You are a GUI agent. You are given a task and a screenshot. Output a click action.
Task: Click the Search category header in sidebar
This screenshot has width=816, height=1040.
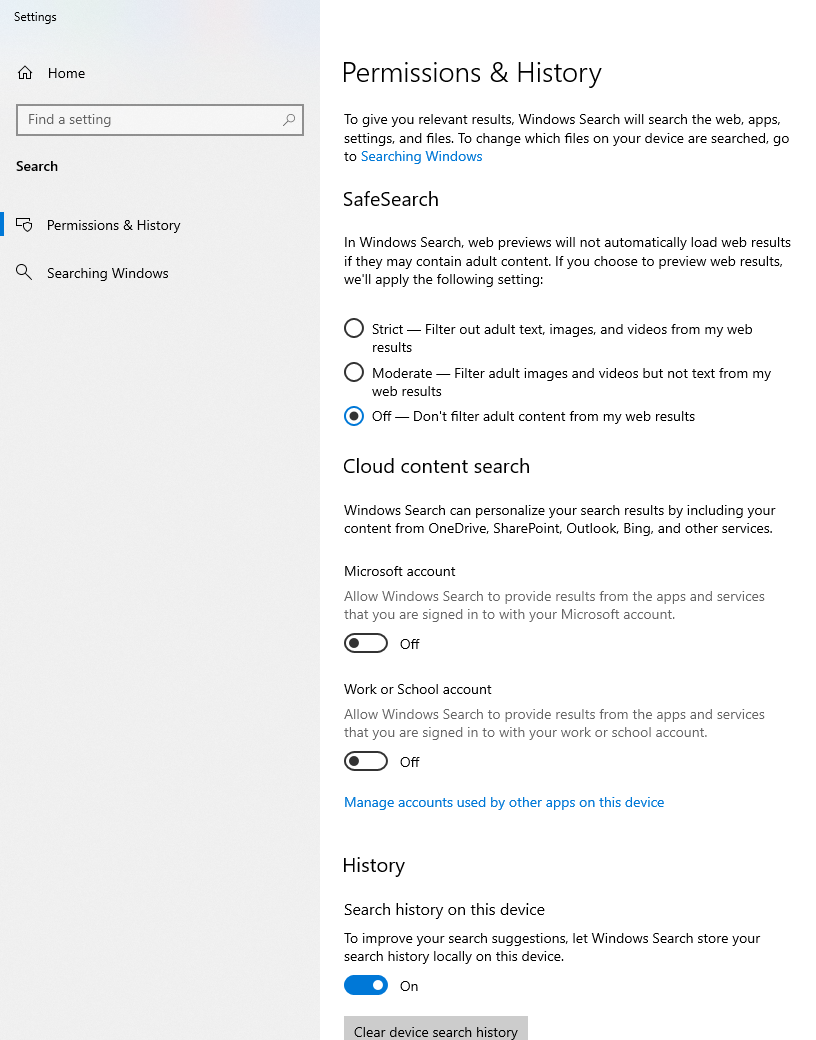tap(37, 166)
